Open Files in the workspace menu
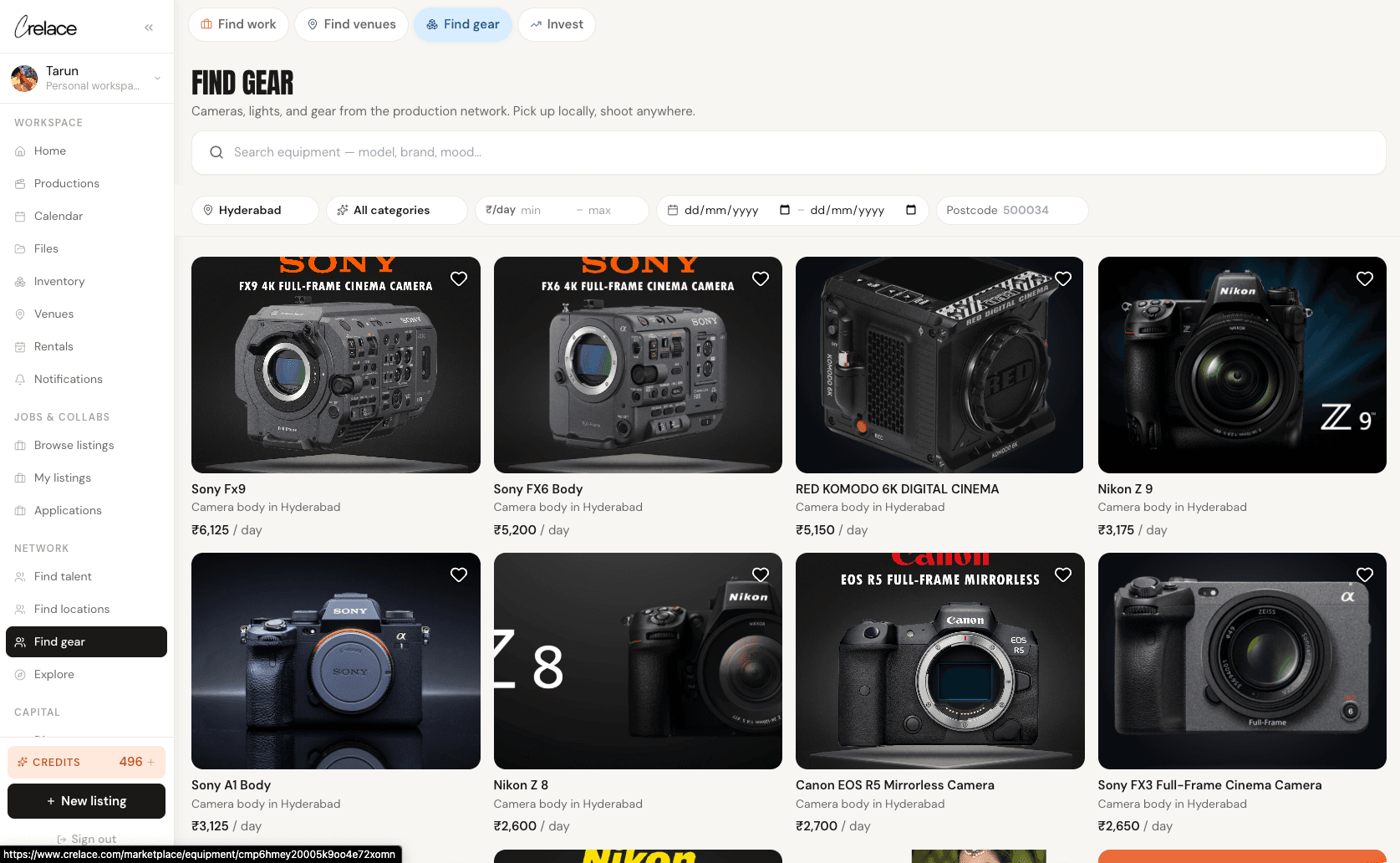The image size is (1400, 863). (x=87, y=249)
